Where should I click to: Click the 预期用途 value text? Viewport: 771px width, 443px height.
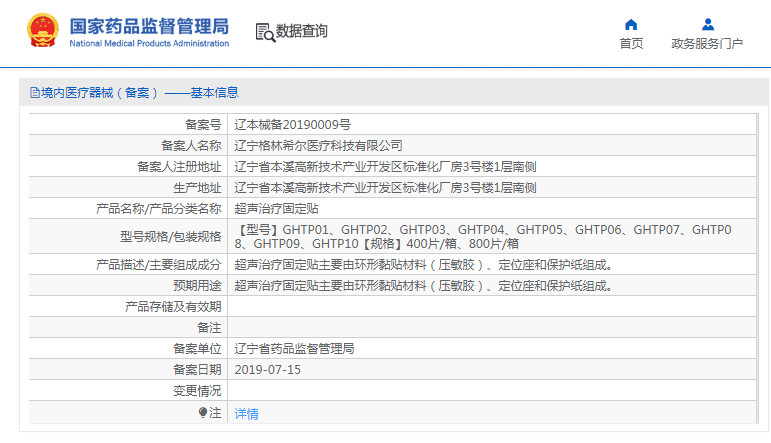coord(423,286)
